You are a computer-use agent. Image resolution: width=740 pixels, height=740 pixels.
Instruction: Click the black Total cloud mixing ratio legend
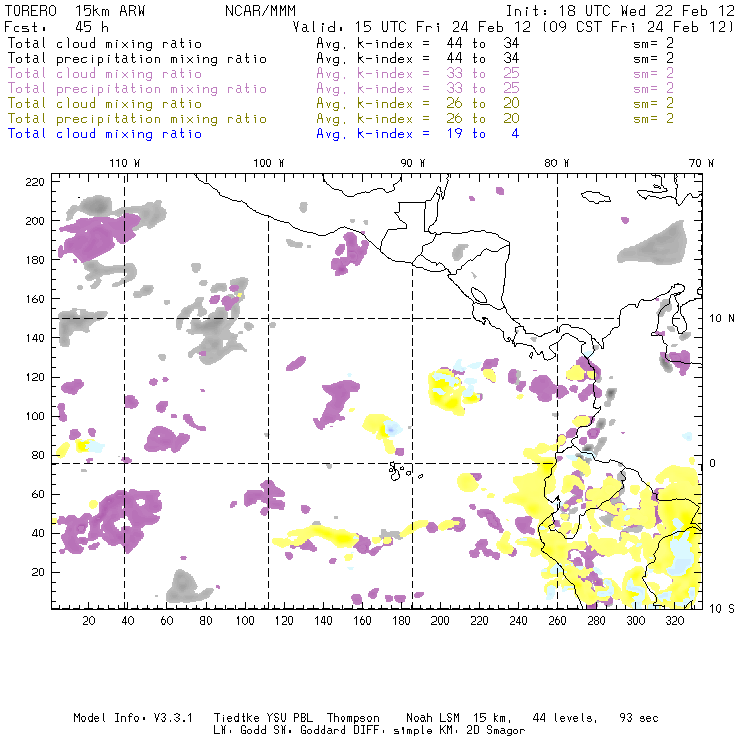pos(105,43)
